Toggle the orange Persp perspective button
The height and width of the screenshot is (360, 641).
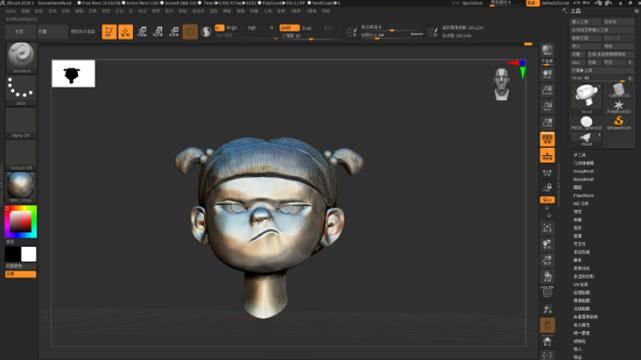[547, 139]
